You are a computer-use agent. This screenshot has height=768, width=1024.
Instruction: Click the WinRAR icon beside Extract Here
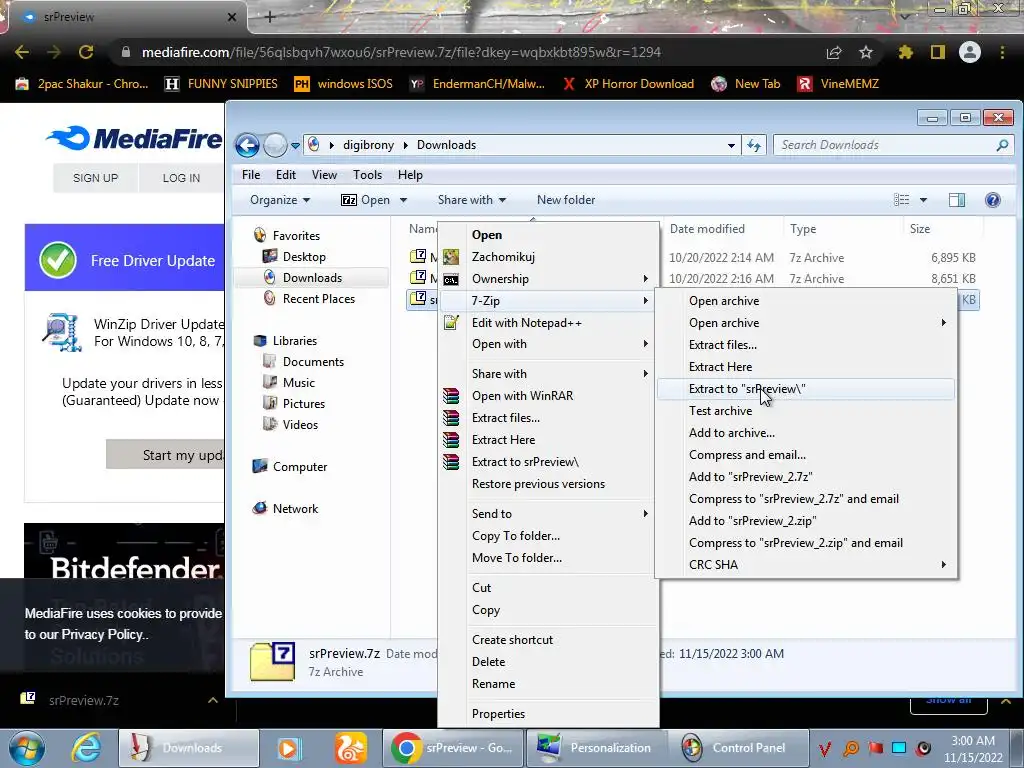[x=451, y=440]
